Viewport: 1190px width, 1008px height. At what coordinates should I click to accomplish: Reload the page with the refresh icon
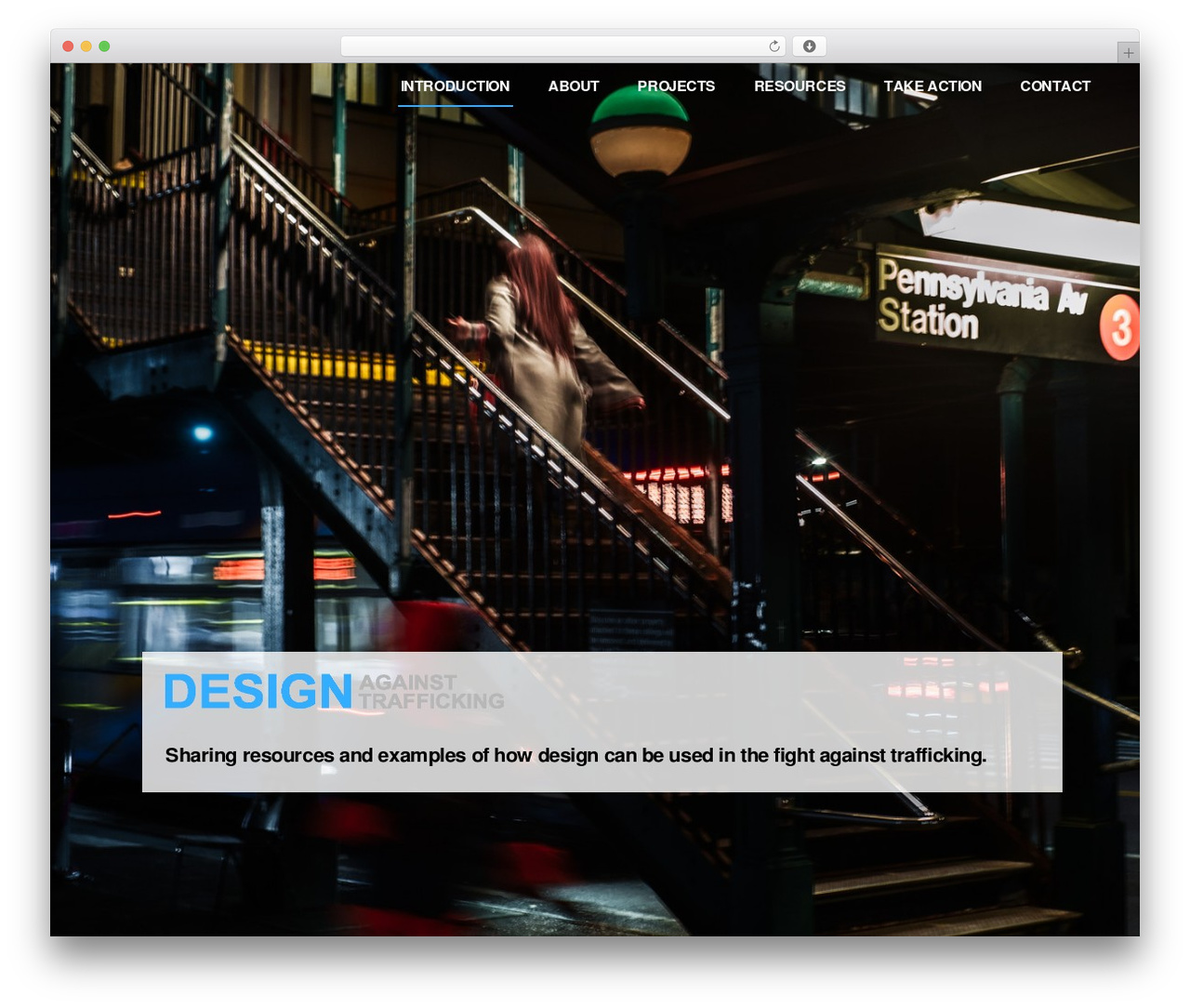point(773,46)
